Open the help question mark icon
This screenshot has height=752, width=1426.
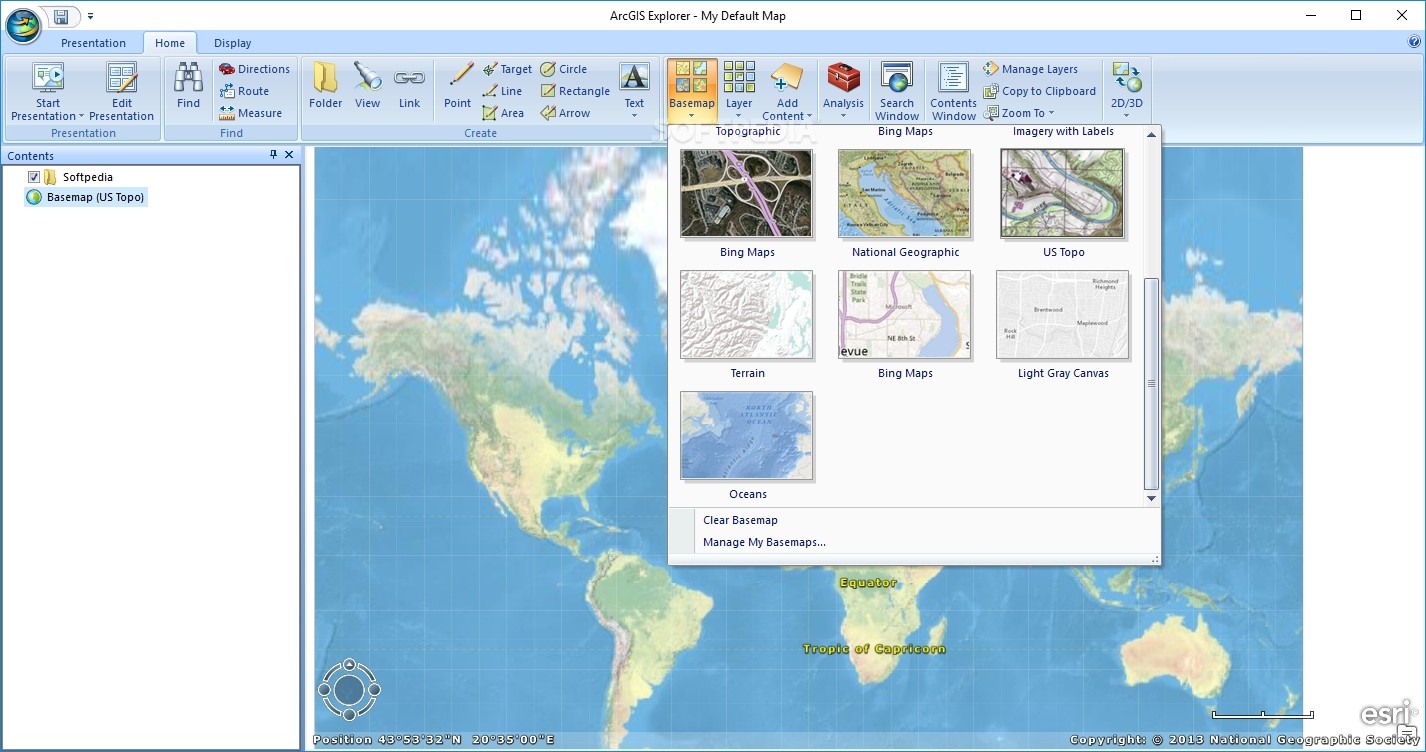(1414, 42)
